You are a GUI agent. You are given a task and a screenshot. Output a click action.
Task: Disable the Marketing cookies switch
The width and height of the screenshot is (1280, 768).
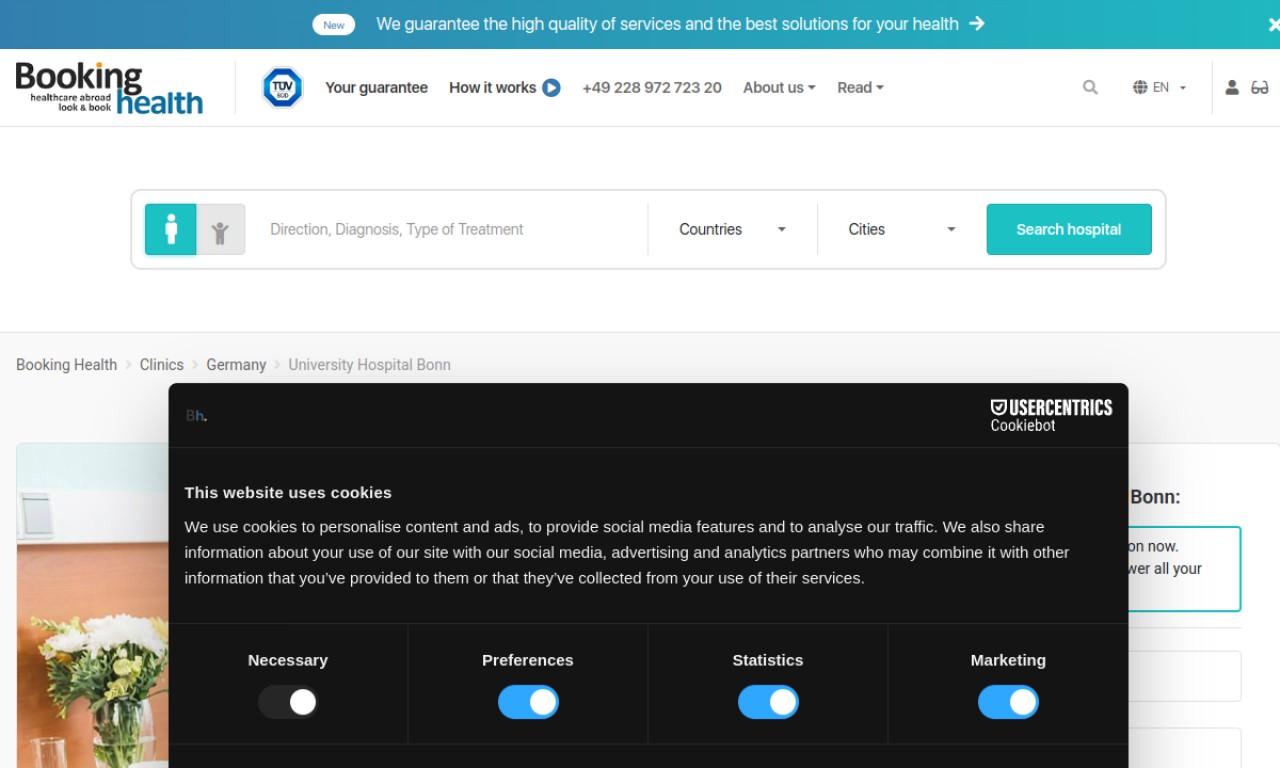point(1008,702)
